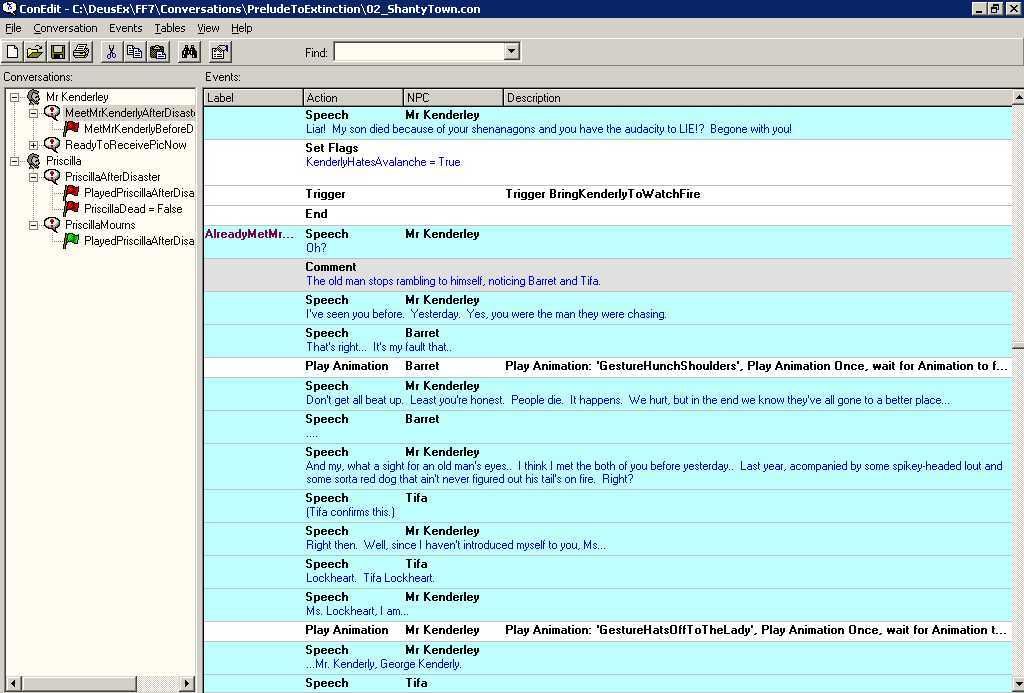Select the '...Mr. Kenderly, George Kenderly.' speech
Viewport: 1024px width, 693px height.
pyautogui.click(x=607, y=657)
